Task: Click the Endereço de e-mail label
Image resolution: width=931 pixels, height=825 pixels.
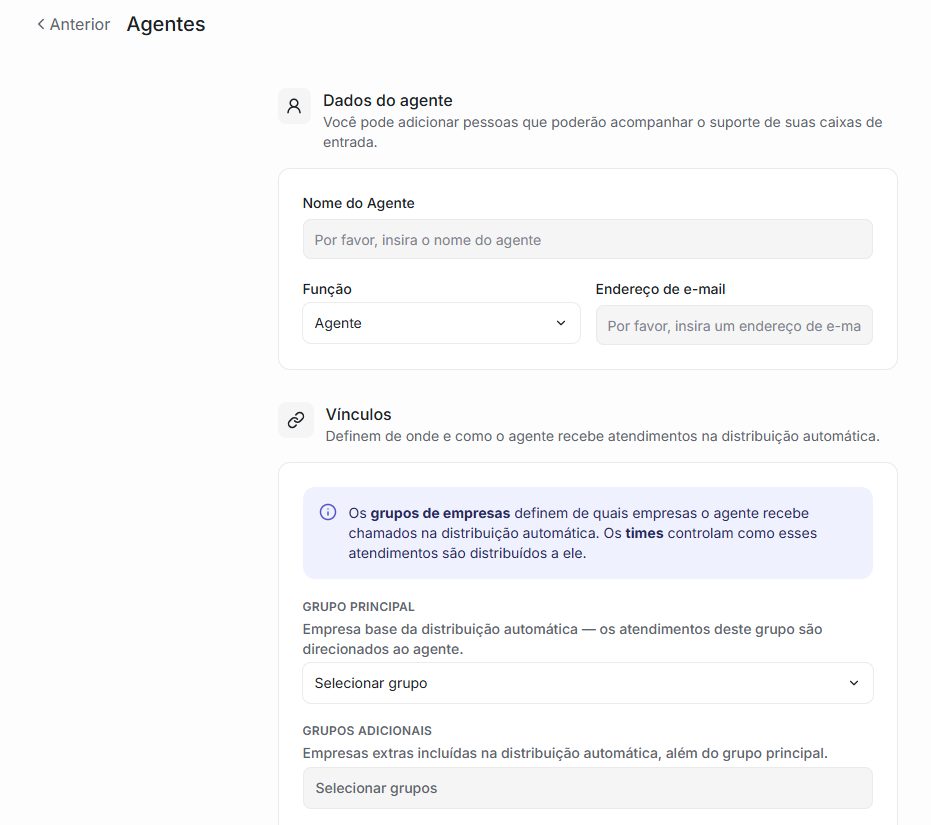Action: [660, 289]
